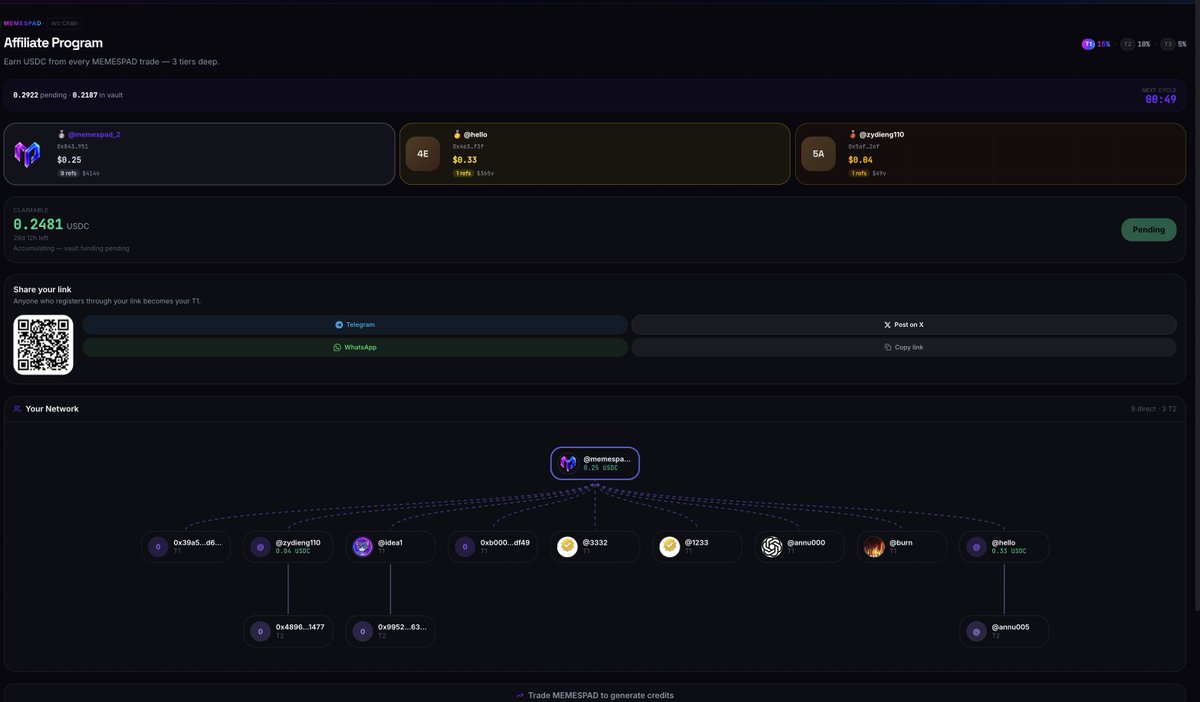The height and width of the screenshot is (702, 1200).
Task: Click the @annu000 spiral logo avatar
Action: point(772,547)
